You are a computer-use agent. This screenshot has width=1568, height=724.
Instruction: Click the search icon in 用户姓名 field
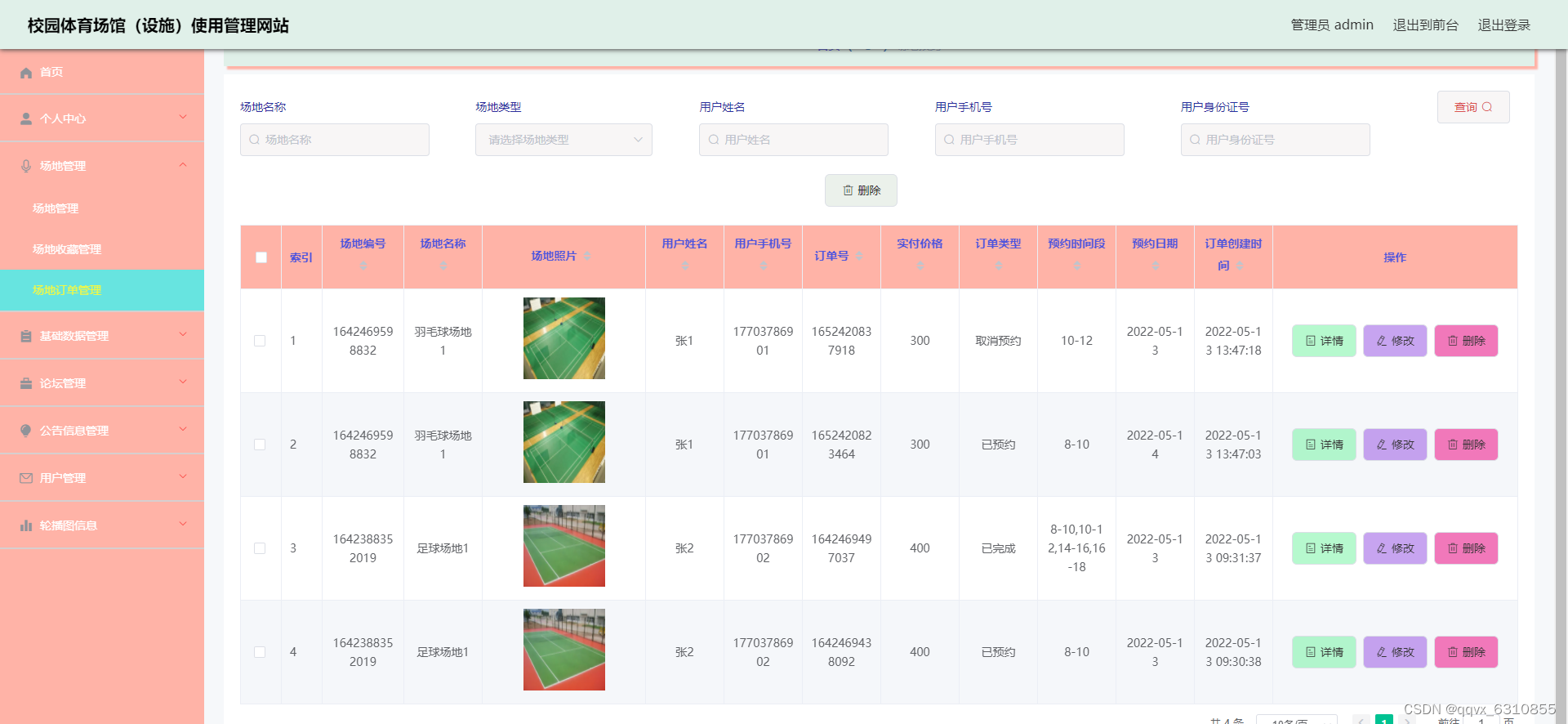pyautogui.click(x=714, y=140)
